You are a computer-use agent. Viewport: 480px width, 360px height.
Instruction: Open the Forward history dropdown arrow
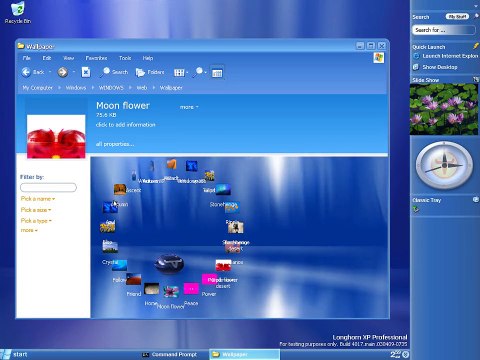[x=74, y=72]
